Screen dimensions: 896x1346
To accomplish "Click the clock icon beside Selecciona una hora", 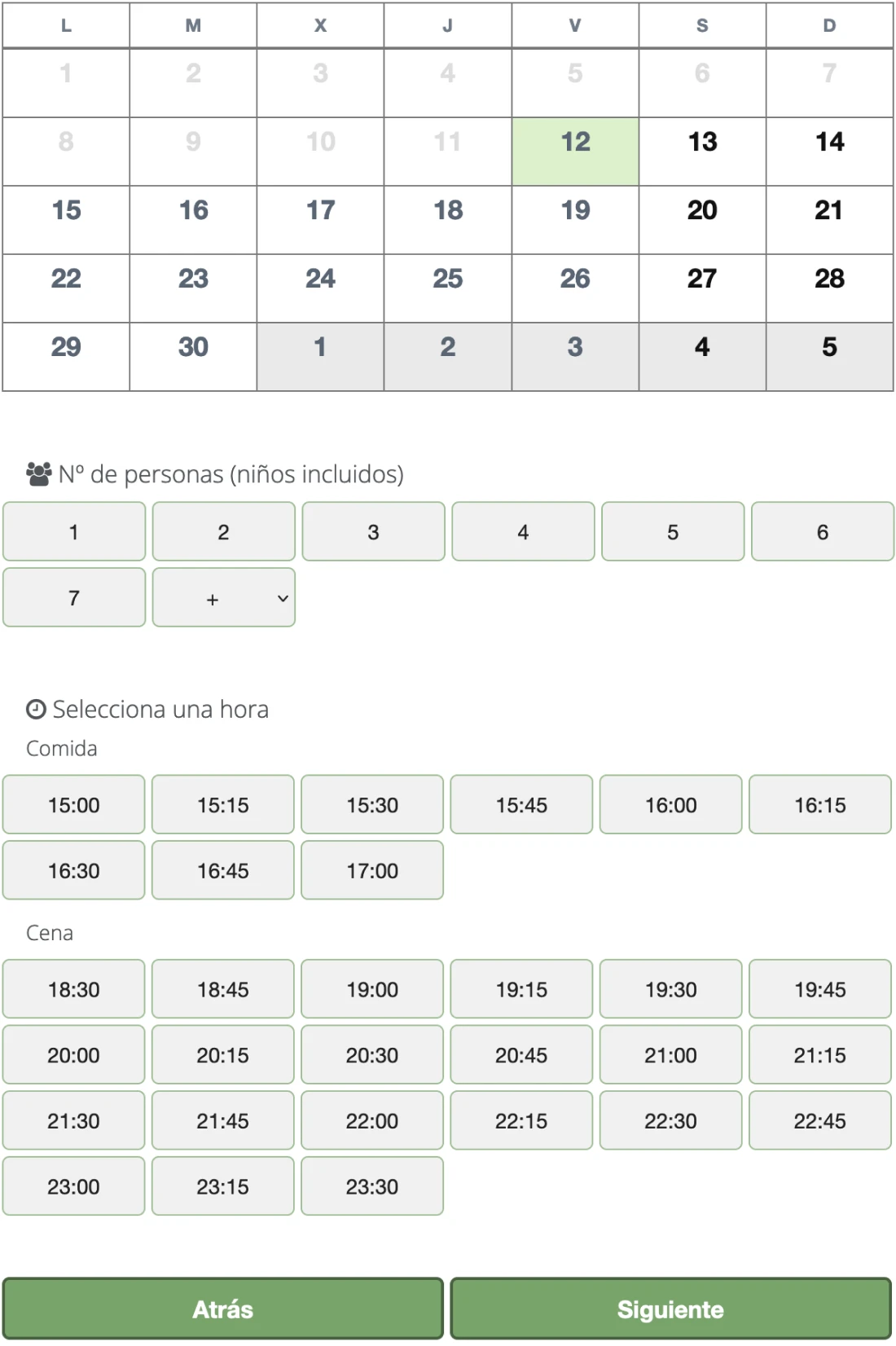I will (x=36, y=710).
